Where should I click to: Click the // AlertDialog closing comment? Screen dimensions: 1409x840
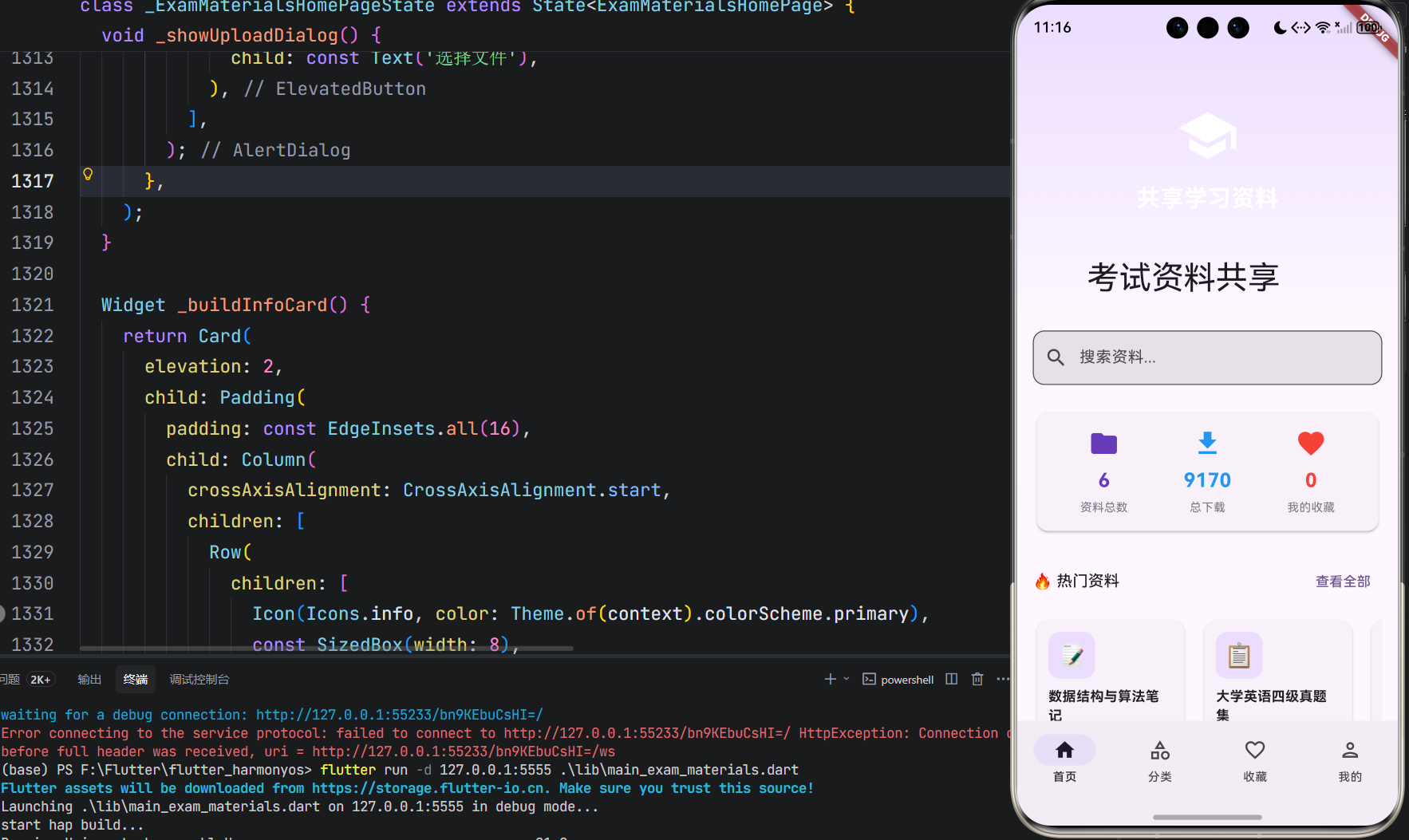coord(275,150)
